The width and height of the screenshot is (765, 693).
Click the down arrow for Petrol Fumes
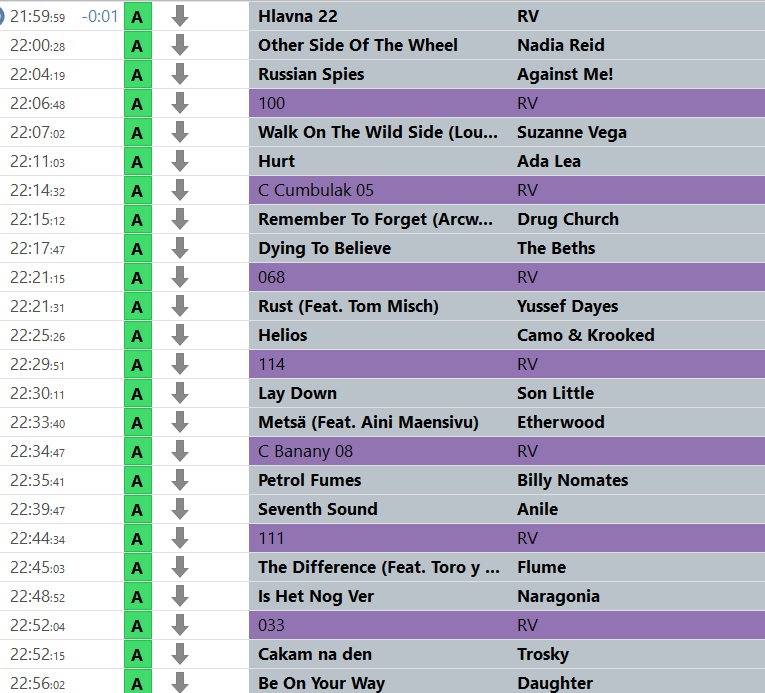[x=180, y=481]
